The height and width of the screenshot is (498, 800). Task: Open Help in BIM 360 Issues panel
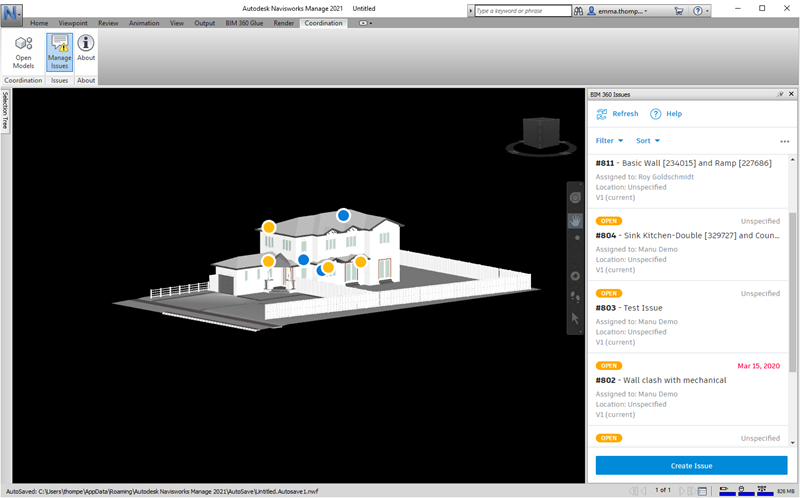(x=666, y=114)
